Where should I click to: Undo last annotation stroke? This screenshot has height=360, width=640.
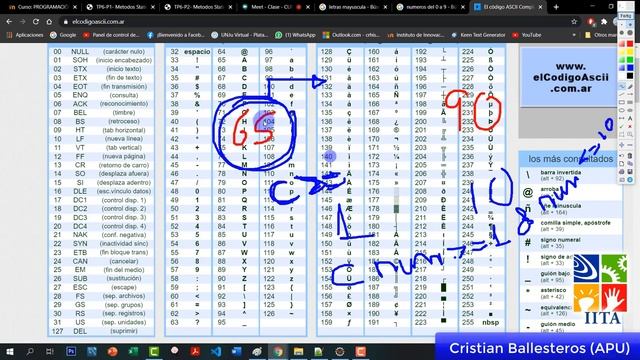[x=622, y=156]
